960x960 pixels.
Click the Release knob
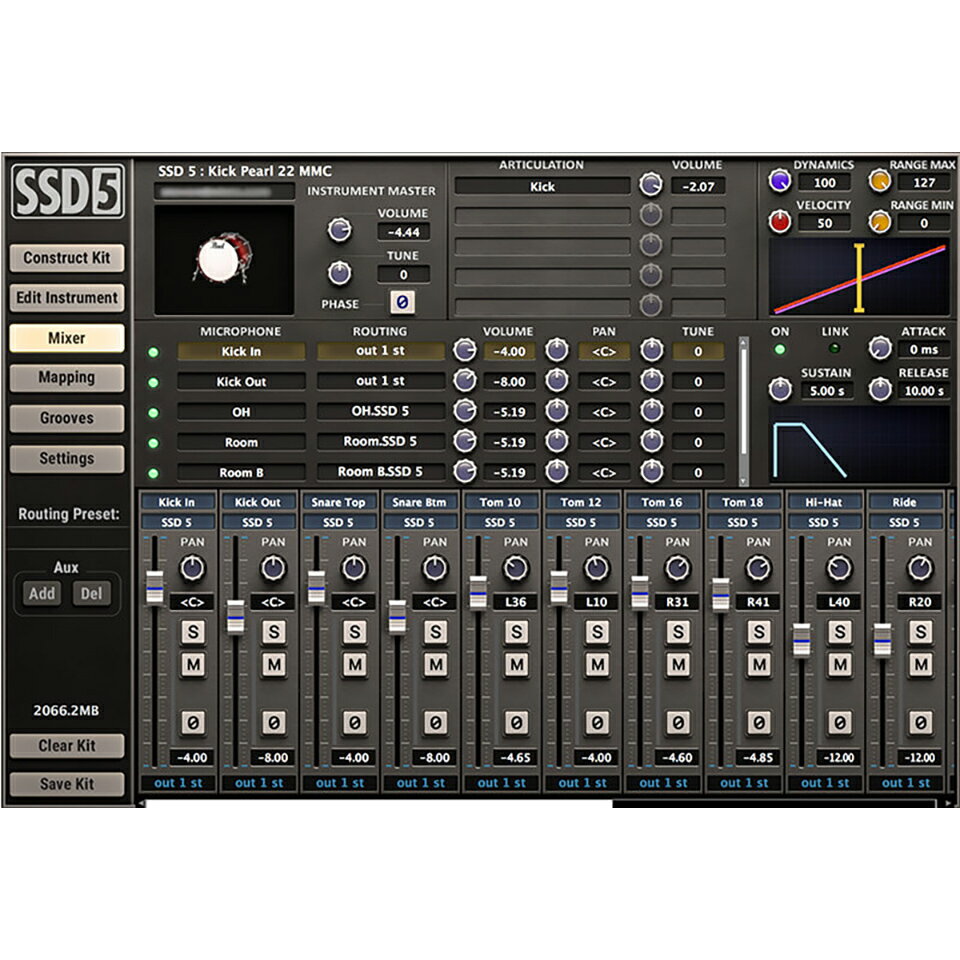pos(880,389)
